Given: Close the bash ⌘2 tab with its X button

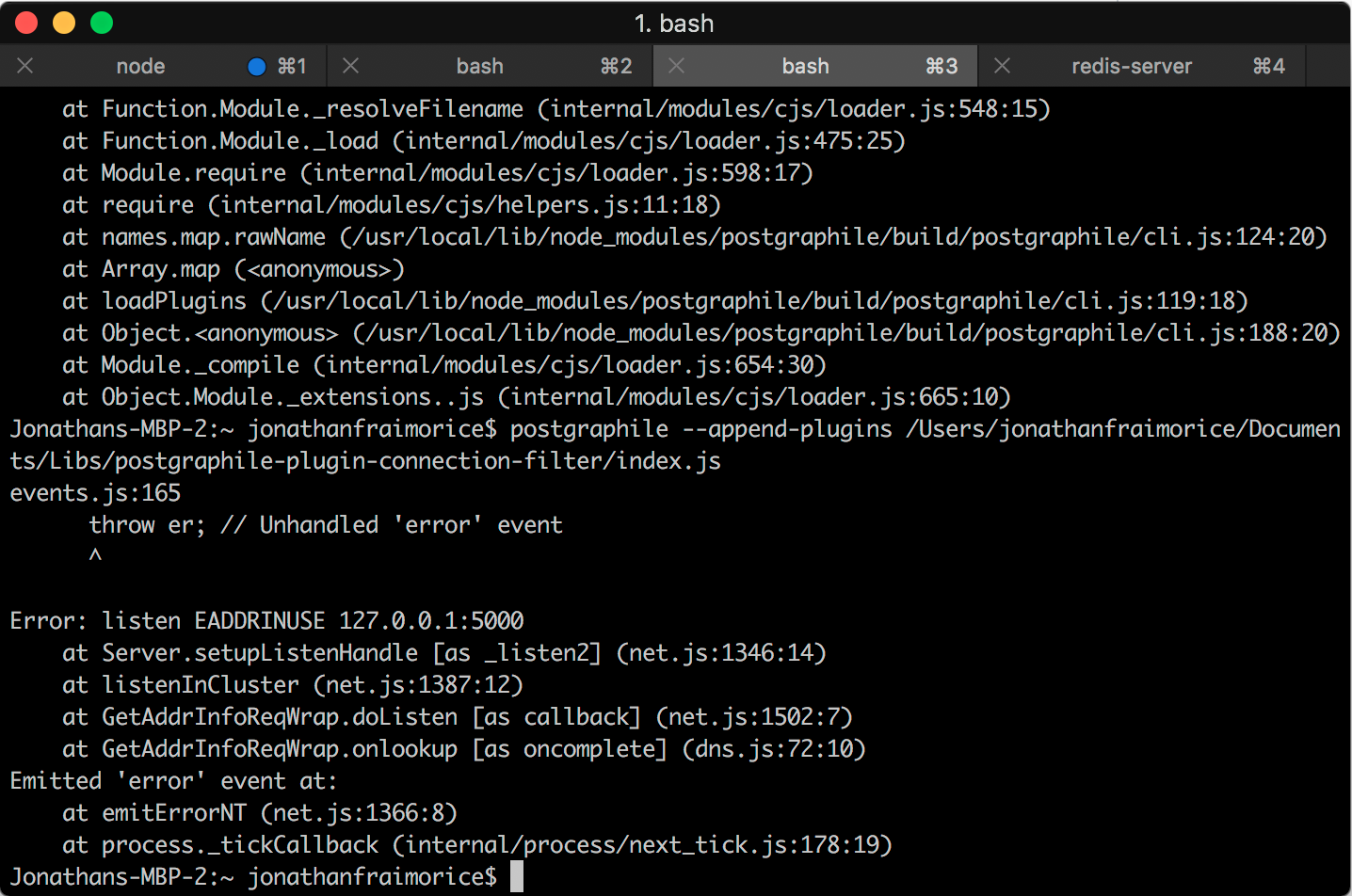Looking at the screenshot, I should (350, 66).
